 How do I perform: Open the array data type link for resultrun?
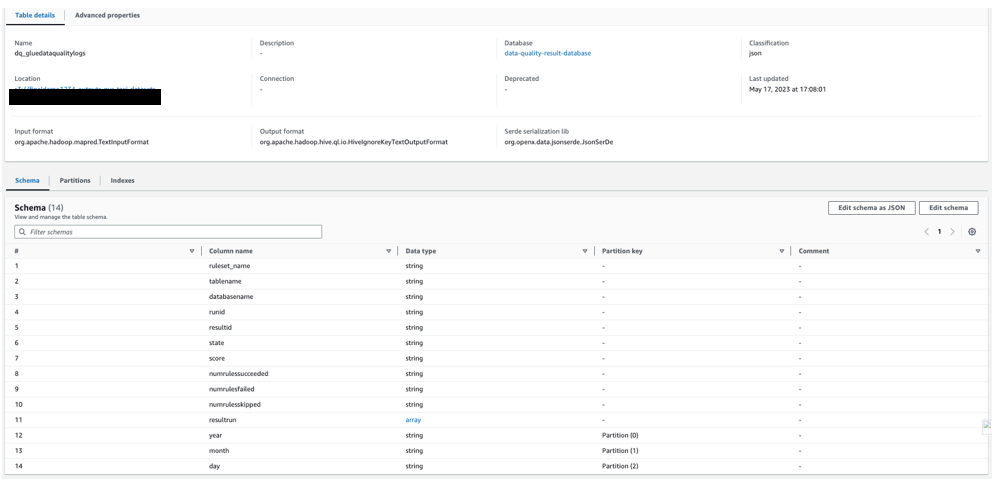click(413, 420)
